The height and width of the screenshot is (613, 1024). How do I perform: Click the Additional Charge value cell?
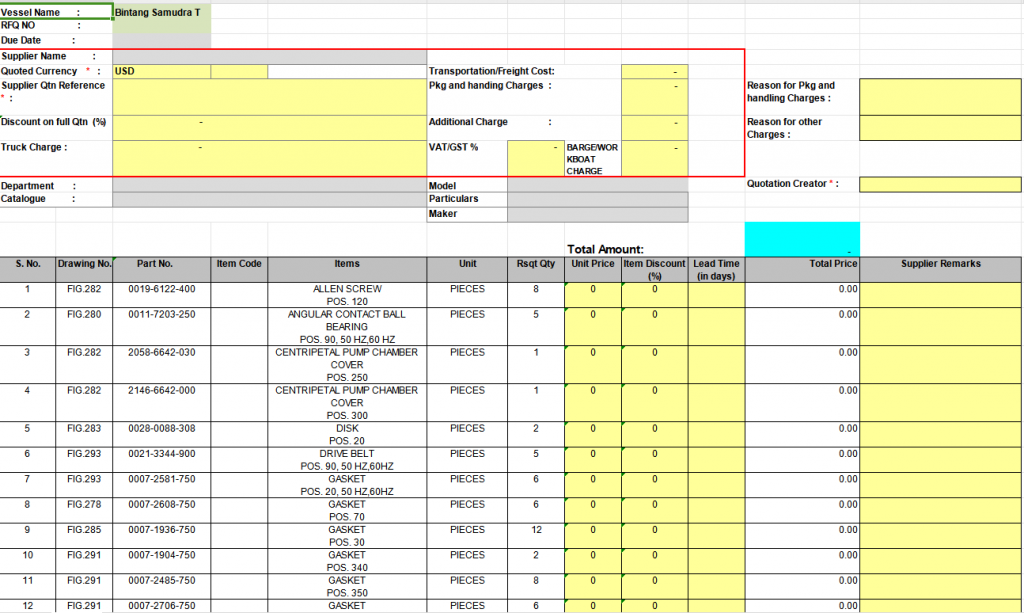[x=654, y=127]
